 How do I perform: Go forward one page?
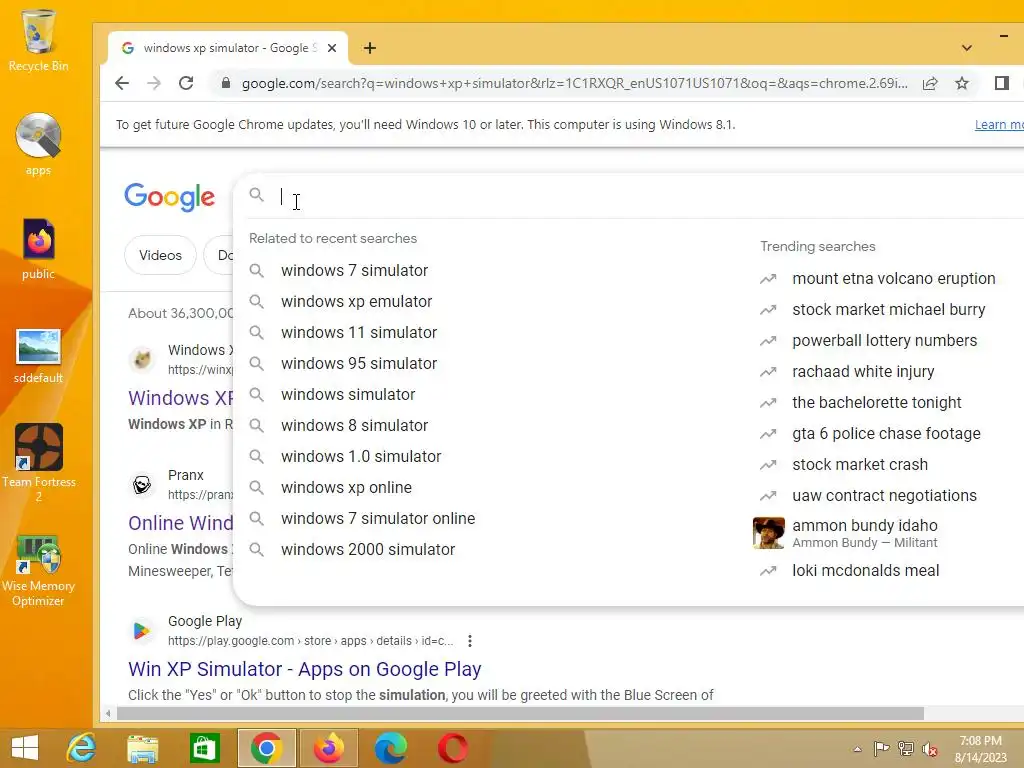pos(153,83)
